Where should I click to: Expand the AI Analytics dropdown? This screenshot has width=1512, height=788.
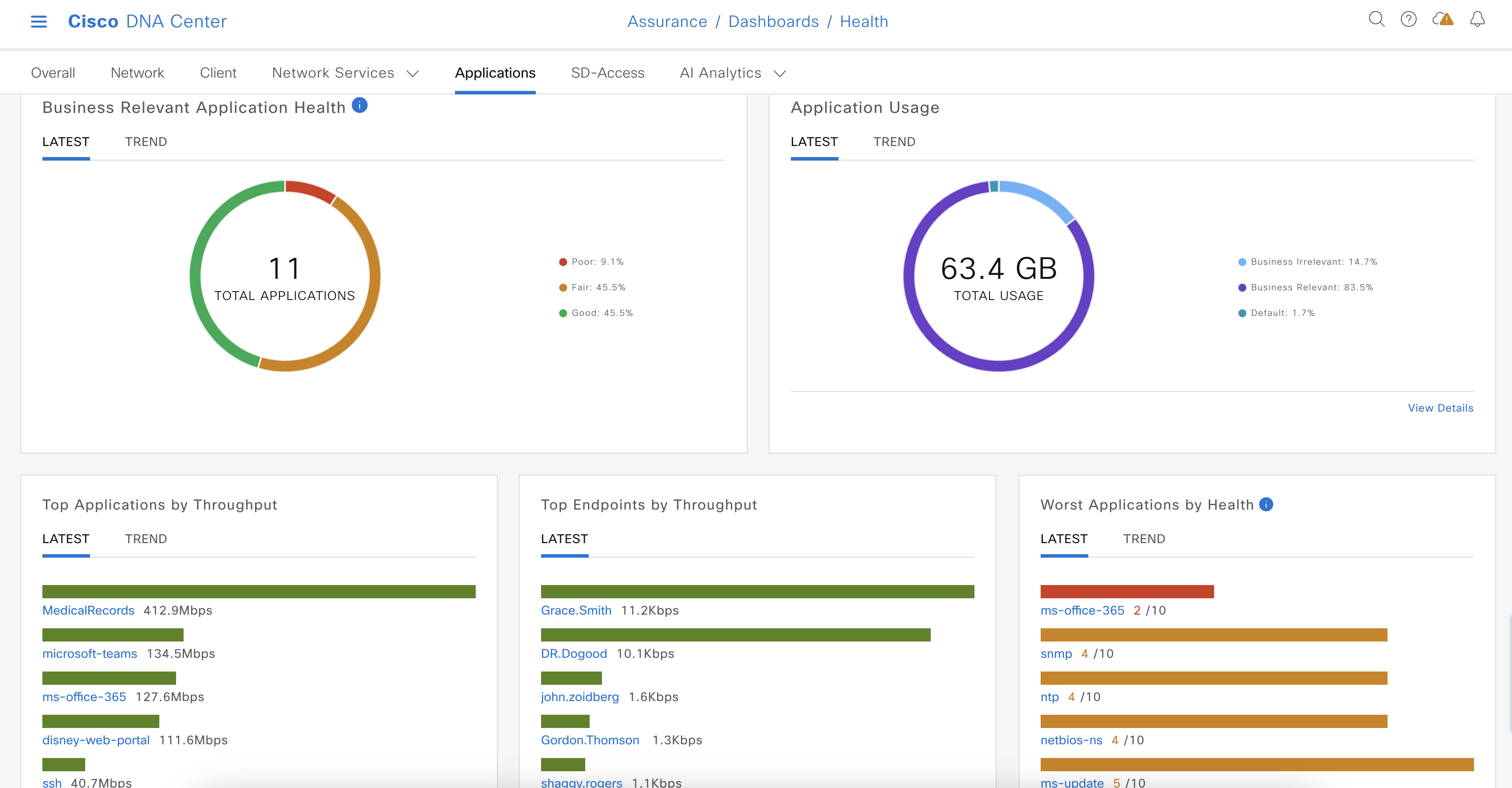coord(732,73)
